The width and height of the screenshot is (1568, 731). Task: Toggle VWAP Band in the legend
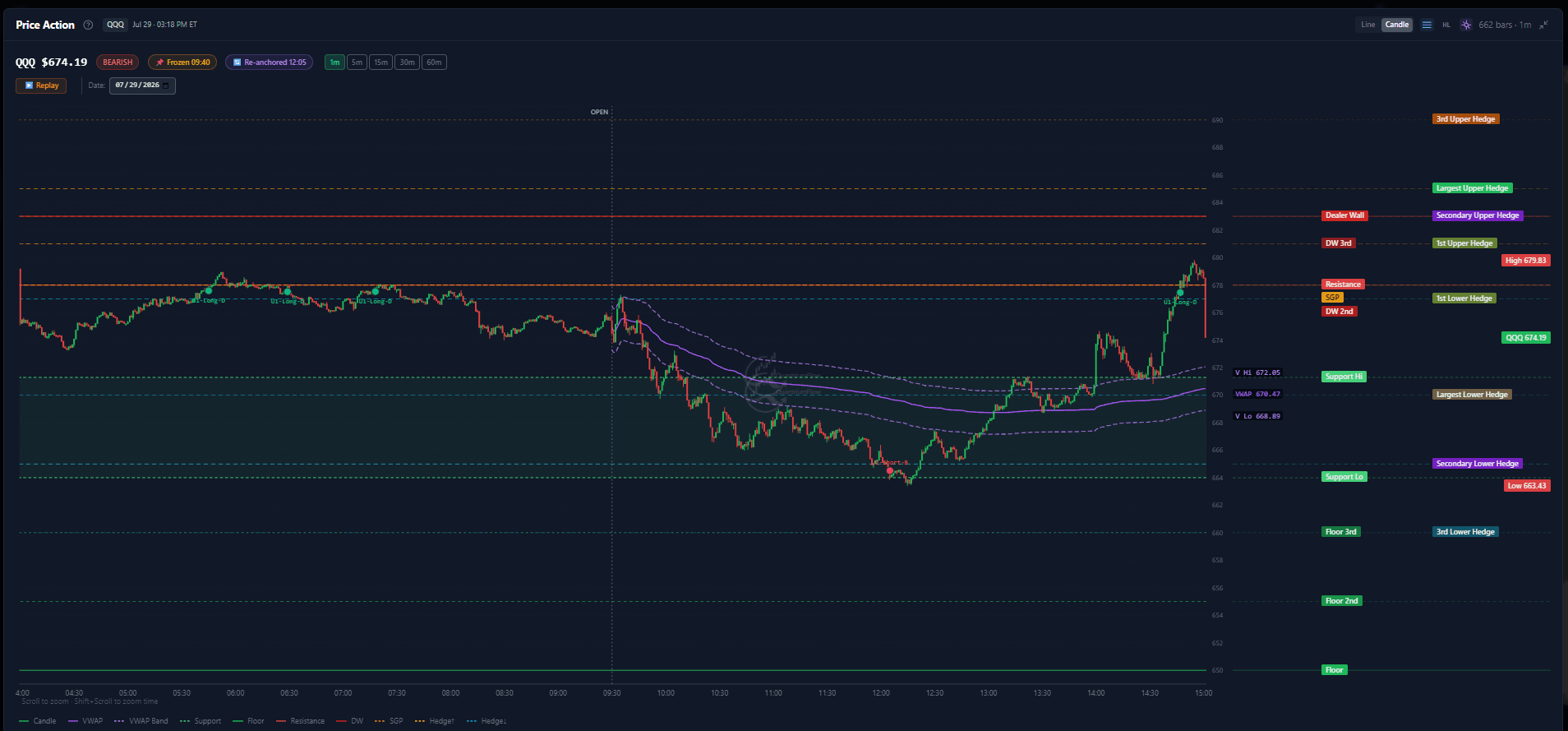(141, 721)
